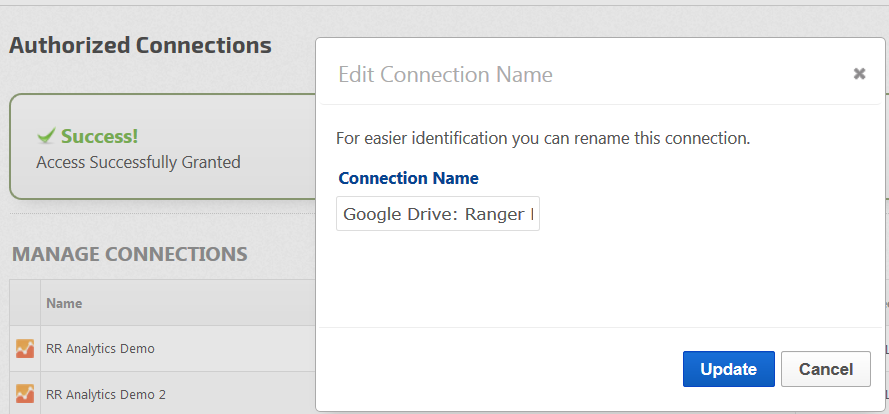The image size is (889, 414).
Task: Click the MANAGE CONNECTIONS section title
Action: 129,254
